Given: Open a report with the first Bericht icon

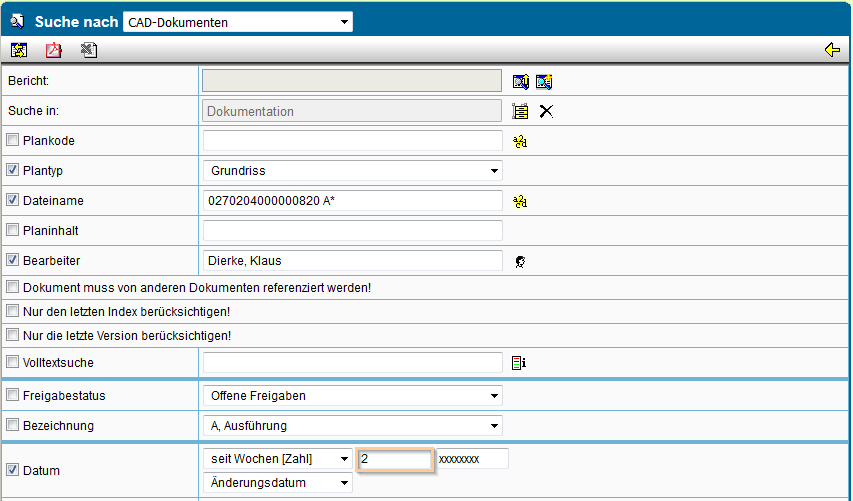Looking at the screenshot, I should pos(521,82).
